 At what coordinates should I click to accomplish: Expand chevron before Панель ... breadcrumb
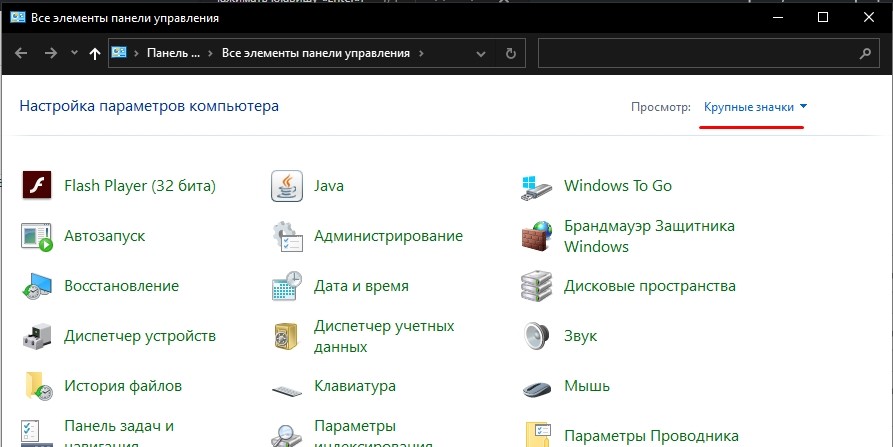click(136, 54)
